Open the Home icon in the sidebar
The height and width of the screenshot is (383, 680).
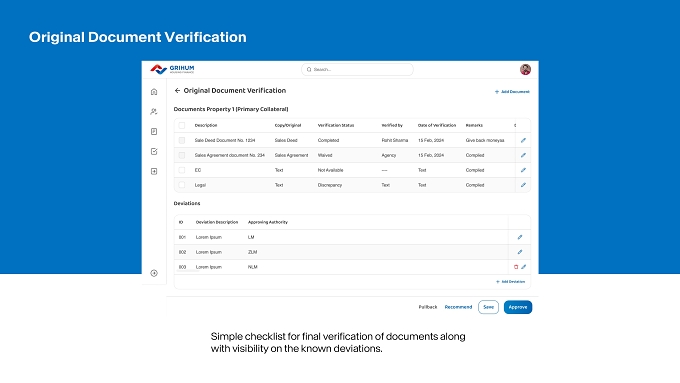pyautogui.click(x=154, y=92)
